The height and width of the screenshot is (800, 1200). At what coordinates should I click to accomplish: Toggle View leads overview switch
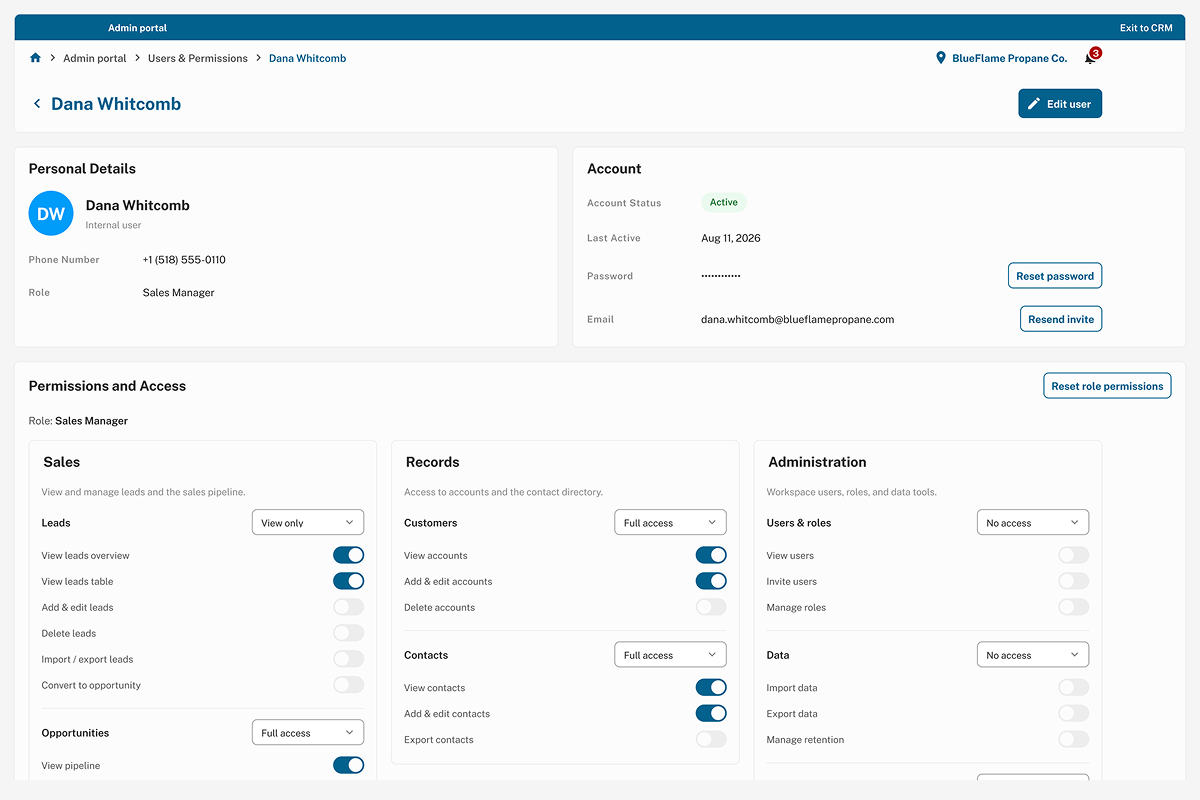(x=349, y=555)
